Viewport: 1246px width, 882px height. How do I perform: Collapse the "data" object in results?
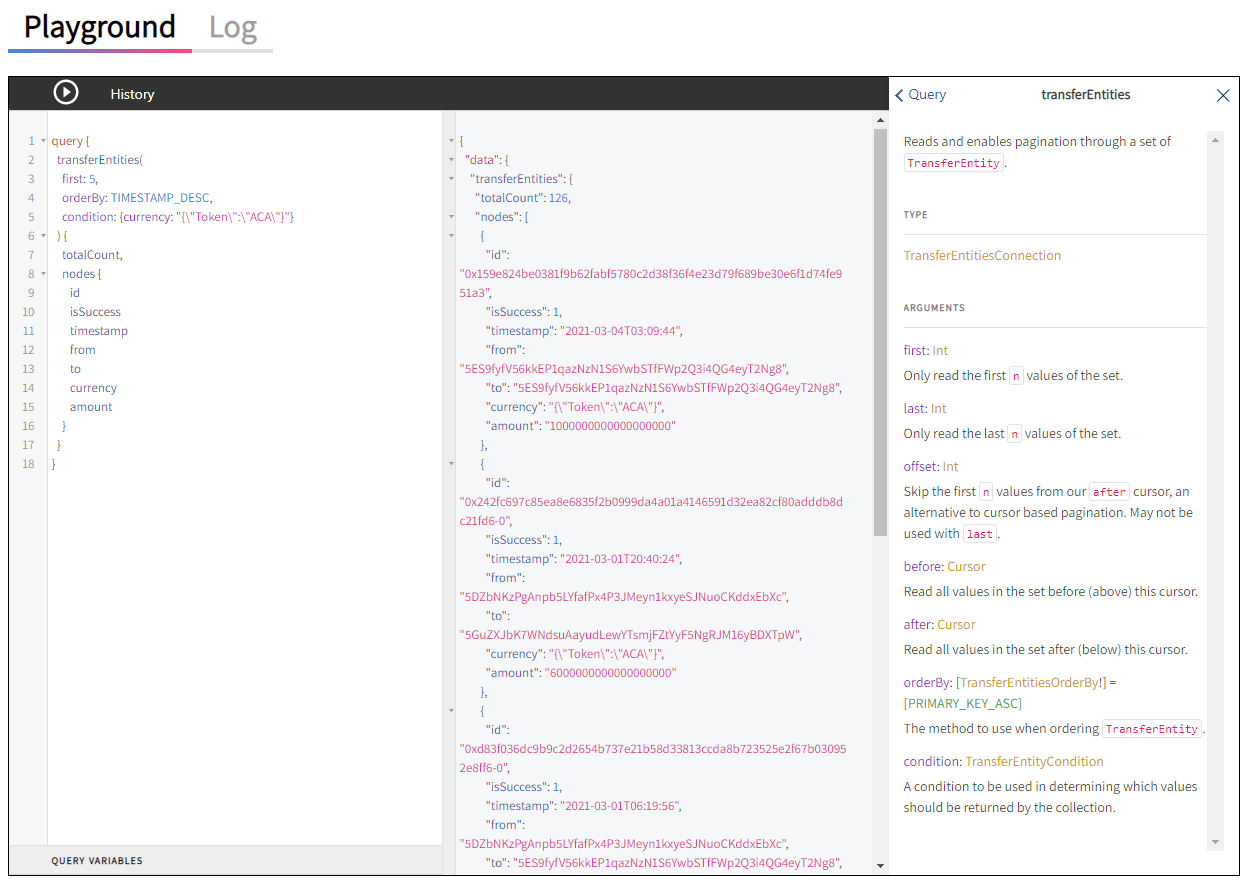pos(452,160)
